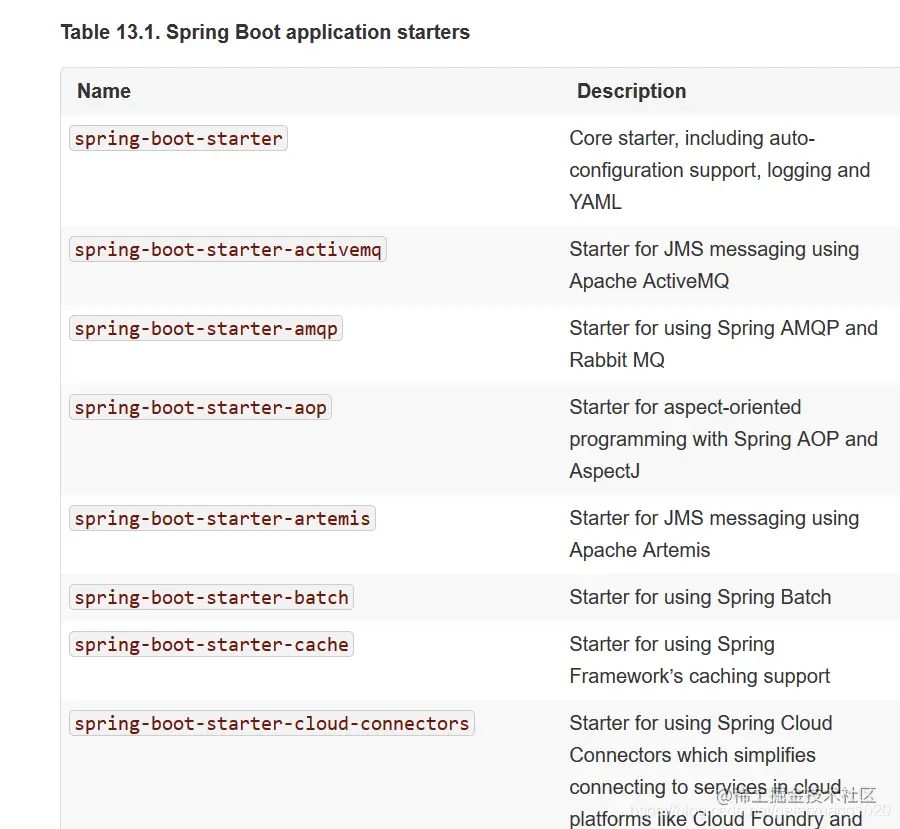Image resolution: width=900 pixels, height=829 pixels.
Task: Click the Spring Framework's caching support description
Action: 699,661
